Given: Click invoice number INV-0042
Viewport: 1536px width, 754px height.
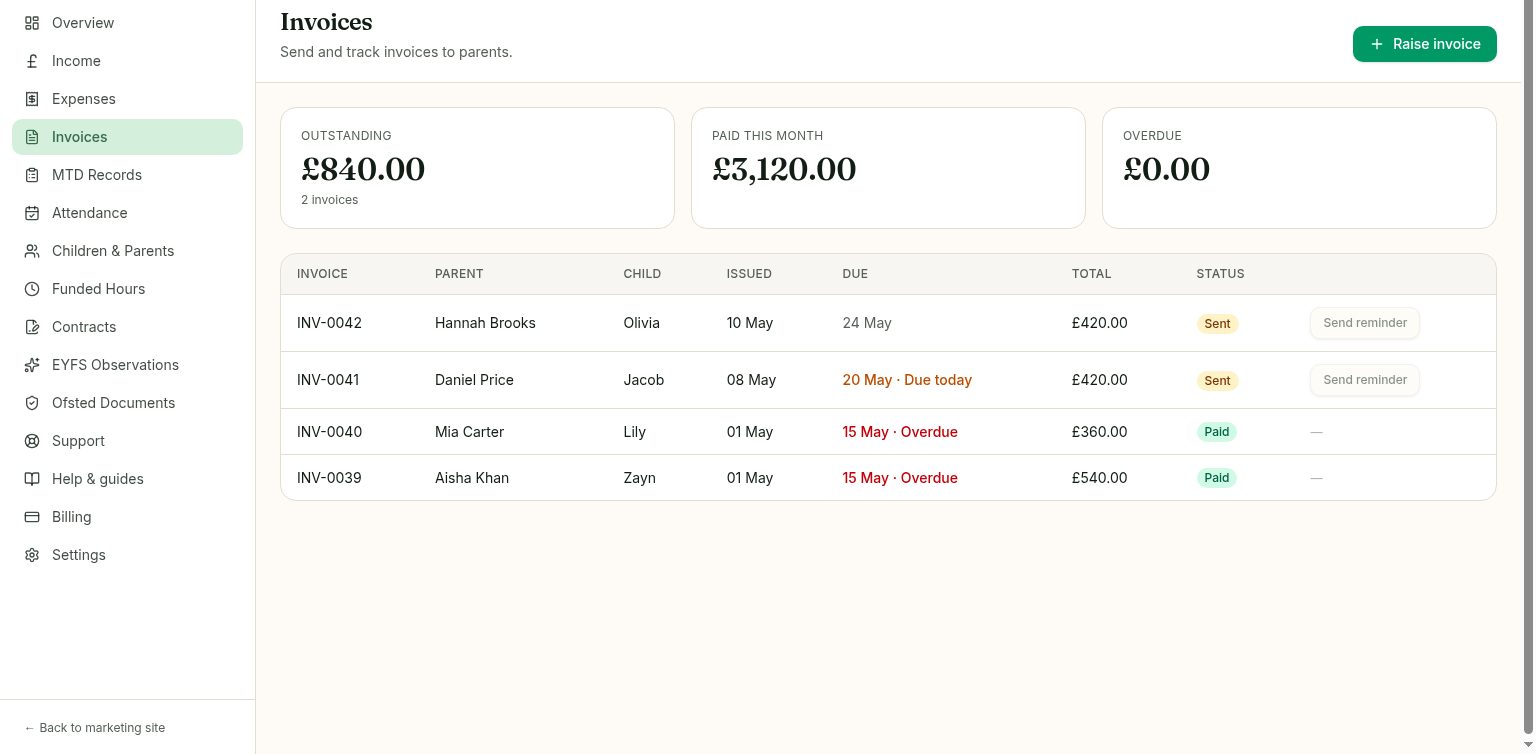Looking at the screenshot, I should pos(329,323).
